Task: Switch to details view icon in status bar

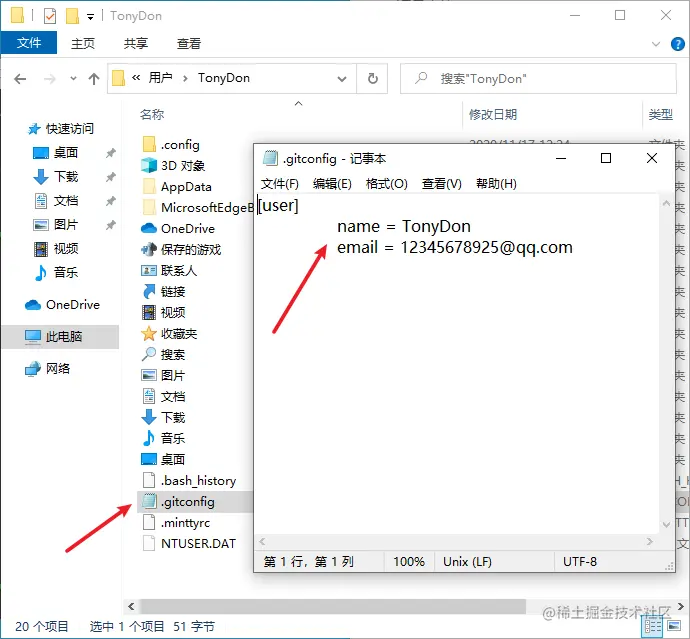Action: 653,626
